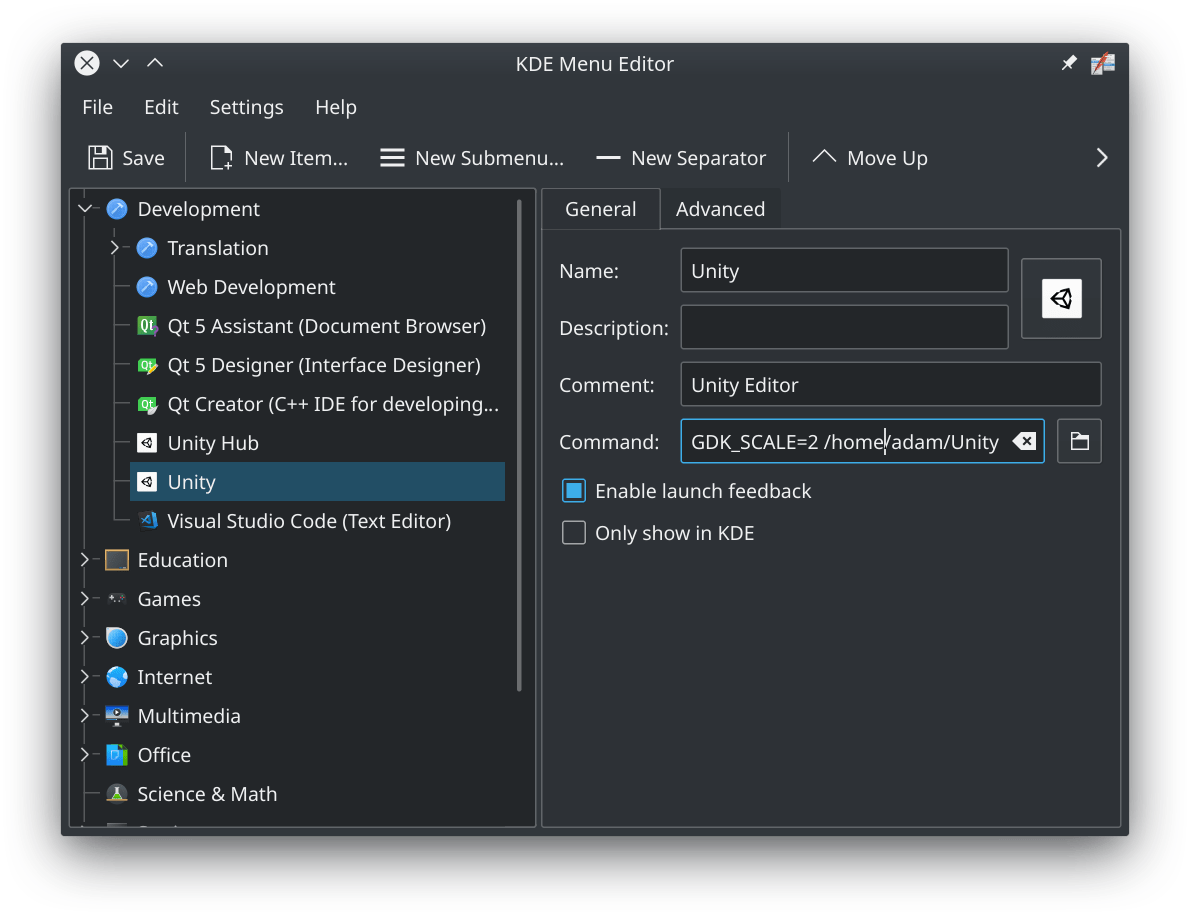The width and height of the screenshot is (1190, 915).
Task: Expand the Graphics category
Action: pyautogui.click(x=85, y=637)
